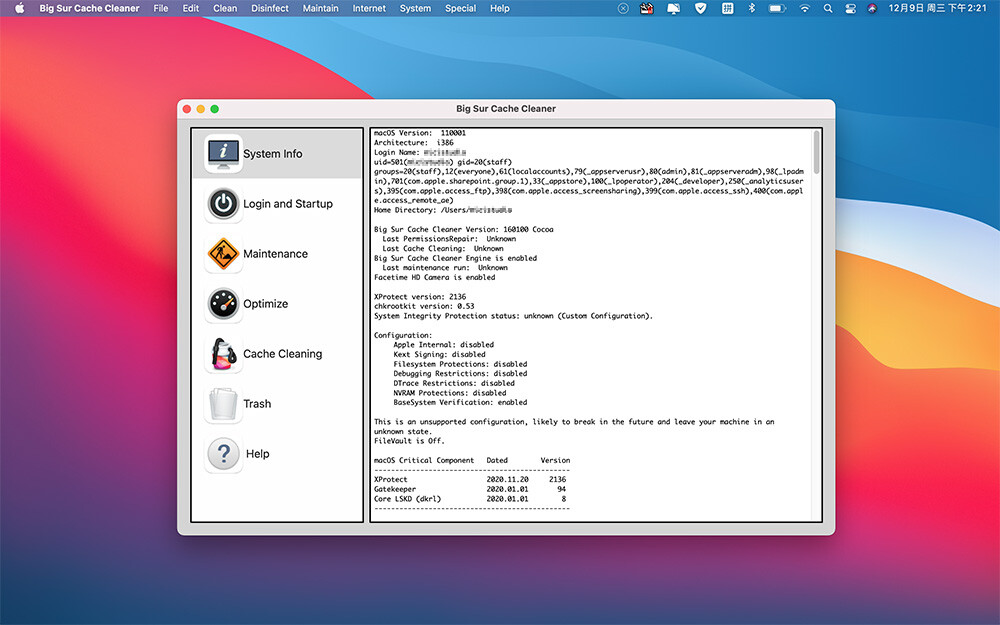Open the Help menu in menu bar

tap(500, 8)
